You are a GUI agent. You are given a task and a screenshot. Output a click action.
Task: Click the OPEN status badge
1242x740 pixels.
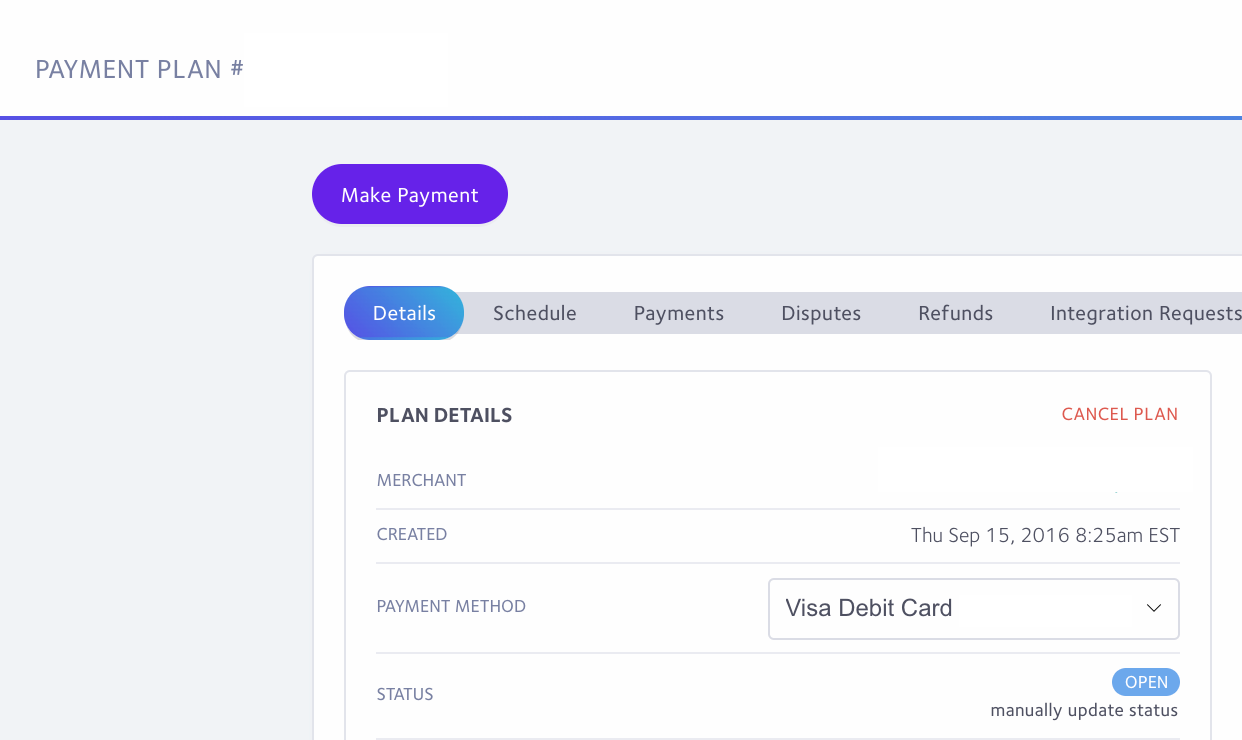coord(1145,681)
